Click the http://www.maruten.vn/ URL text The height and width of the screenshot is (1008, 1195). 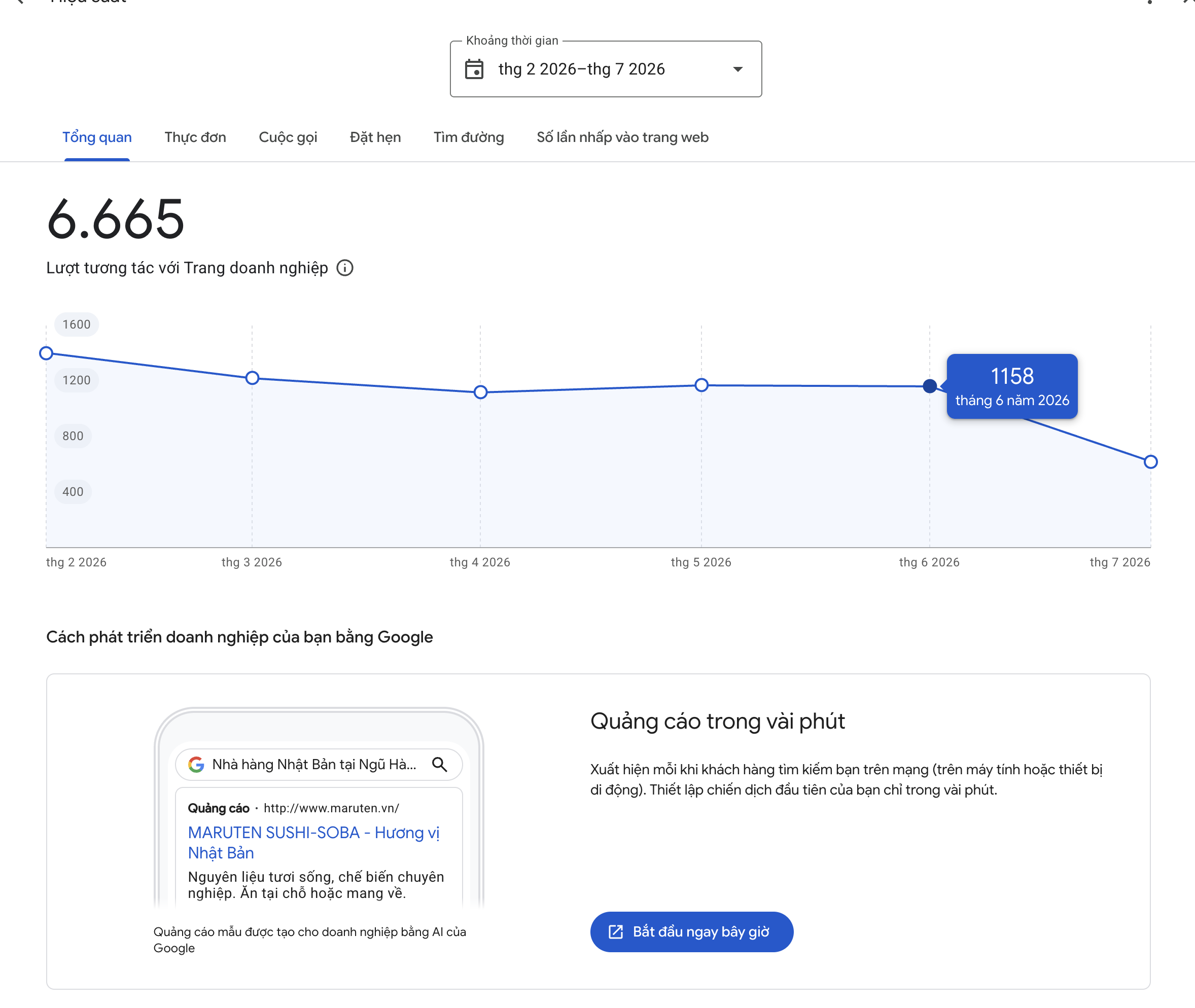tap(332, 808)
